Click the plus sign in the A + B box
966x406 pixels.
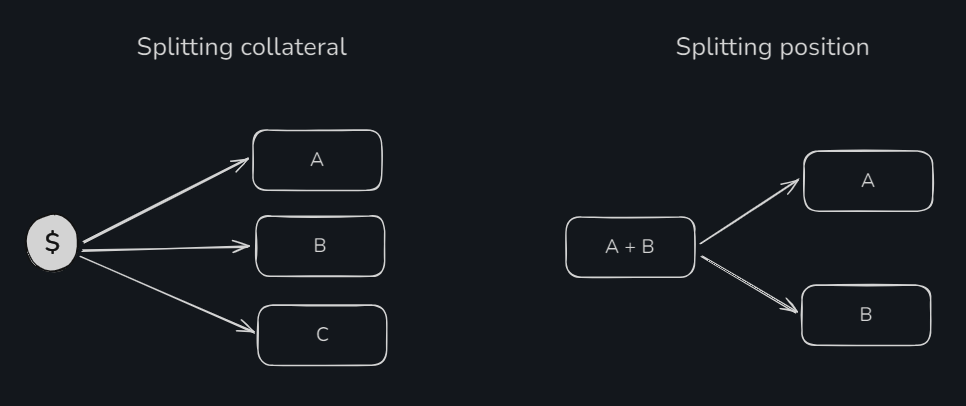point(630,247)
